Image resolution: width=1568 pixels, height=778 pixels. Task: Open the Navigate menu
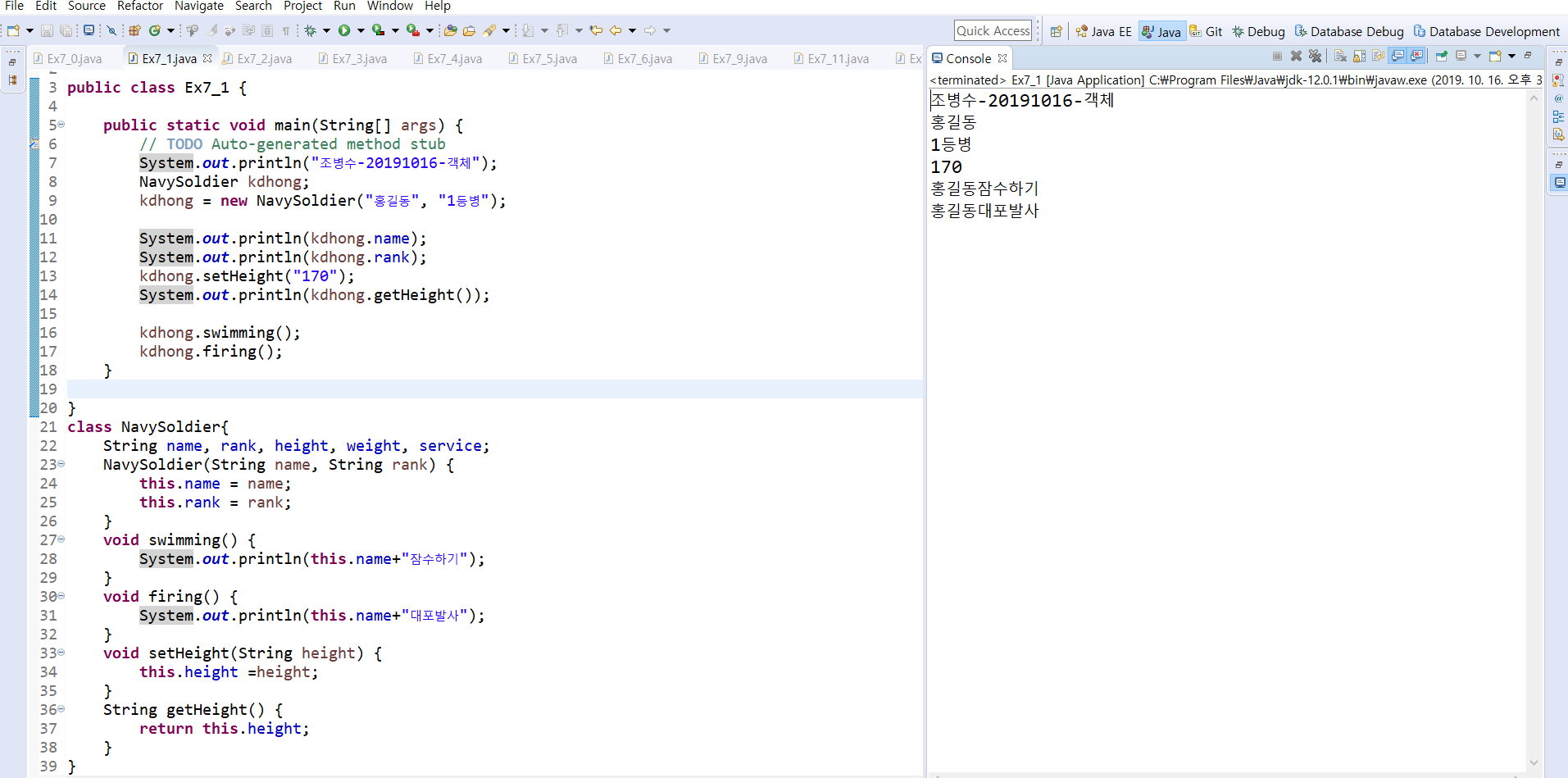199,6
